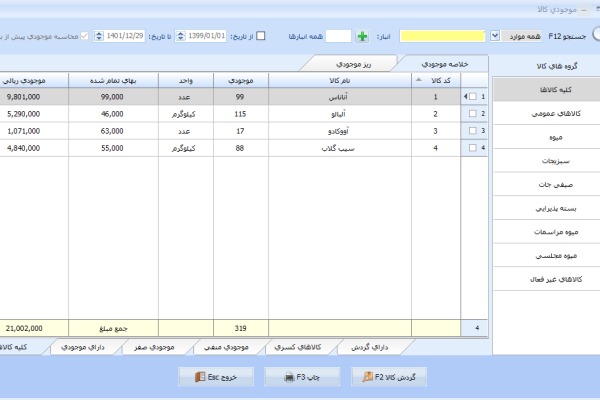
Task: Click the 9,801,000 value cell
Action: coord(34,97)
